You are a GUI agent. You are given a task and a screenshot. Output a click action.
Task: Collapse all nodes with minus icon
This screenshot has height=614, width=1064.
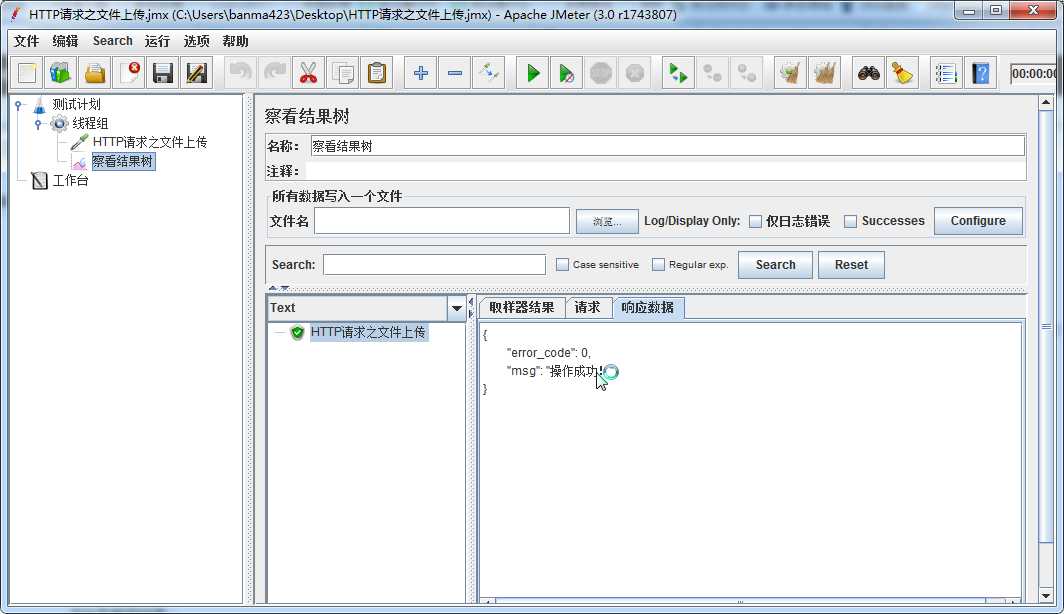click(455, 73)
